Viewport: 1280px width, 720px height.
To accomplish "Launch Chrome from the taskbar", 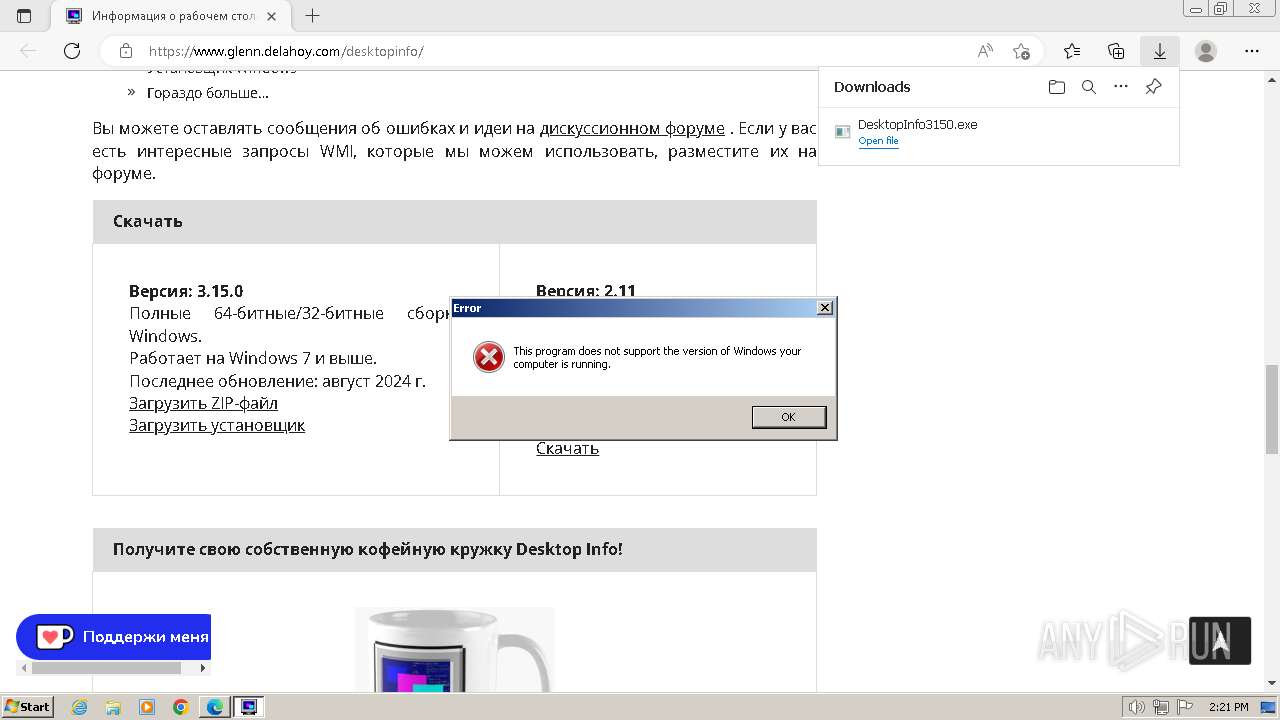I will (x=181, y=707).
